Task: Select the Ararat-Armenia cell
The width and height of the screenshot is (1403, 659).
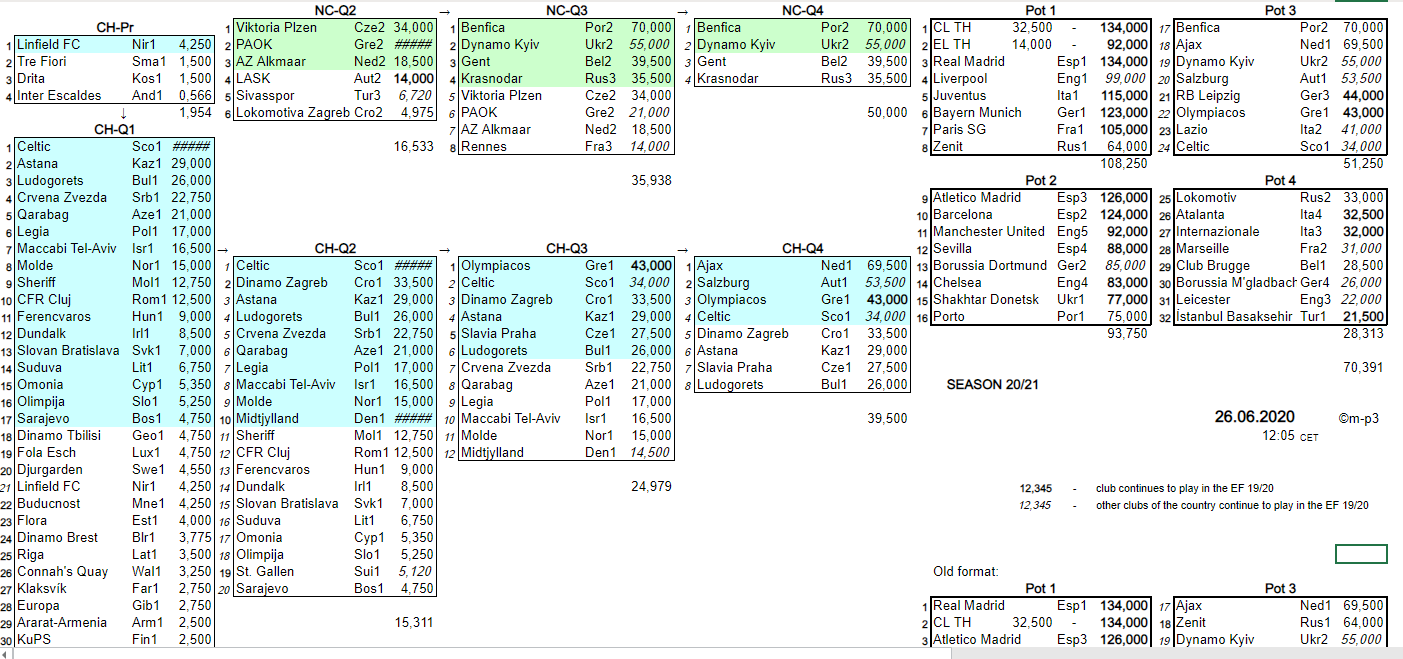Action: point(62,623)
